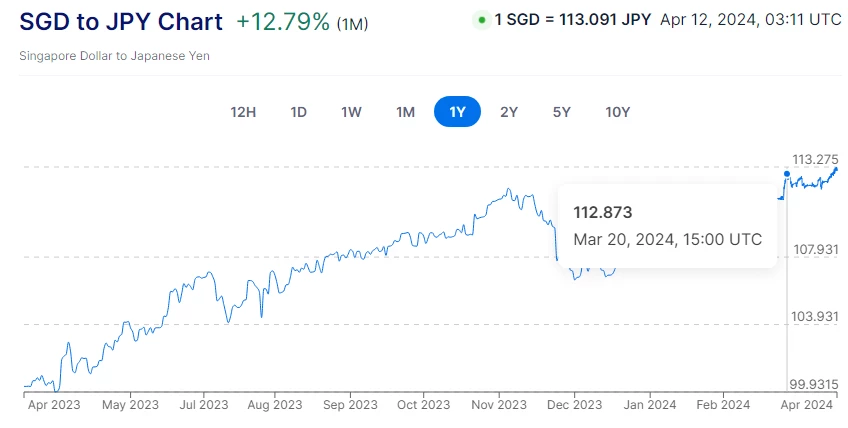Click the 'Sep 2023' x-axis label

tap(350, 405)
